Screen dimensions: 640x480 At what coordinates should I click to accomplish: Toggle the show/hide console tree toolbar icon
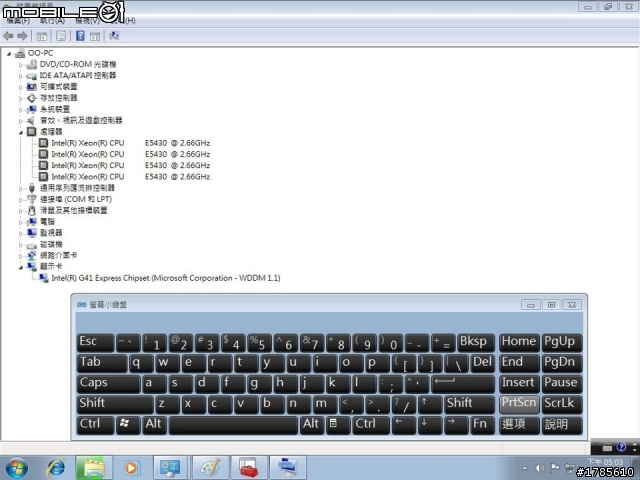(x=42, y=36)
